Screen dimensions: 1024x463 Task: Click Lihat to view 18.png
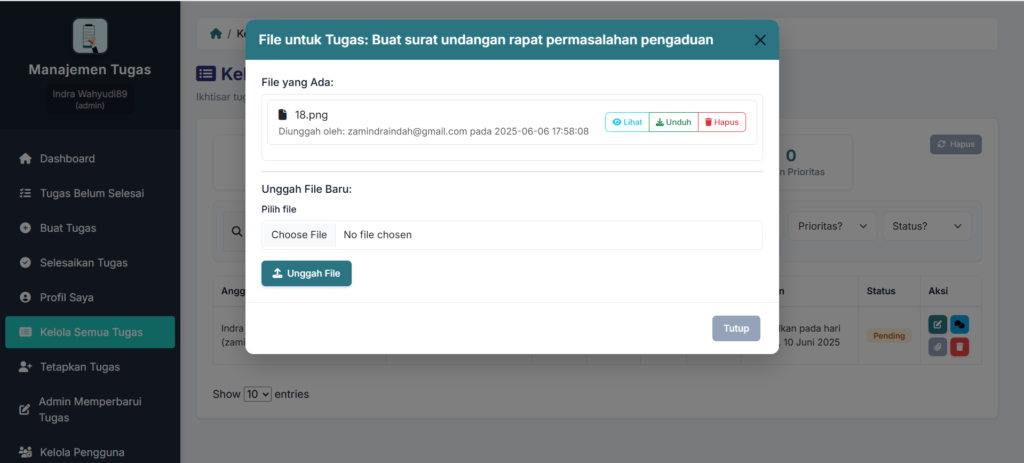[627, 122]
